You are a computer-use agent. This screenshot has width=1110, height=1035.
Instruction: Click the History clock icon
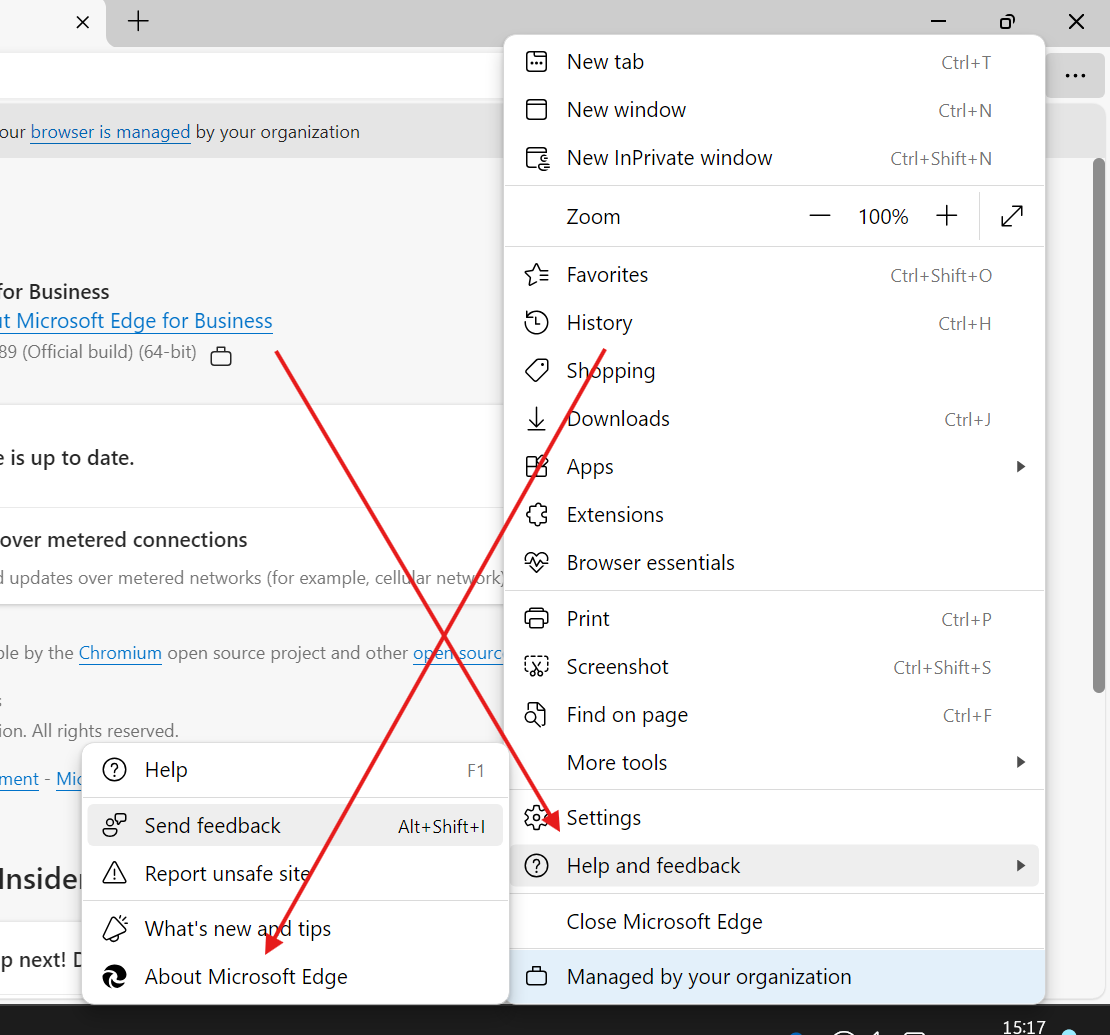tap(536, 323)
